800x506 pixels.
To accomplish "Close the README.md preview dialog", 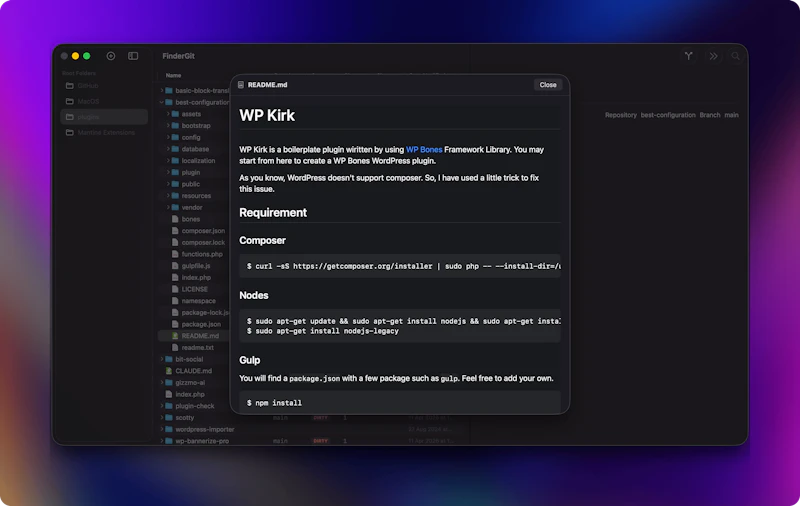I will coord(548,85).
